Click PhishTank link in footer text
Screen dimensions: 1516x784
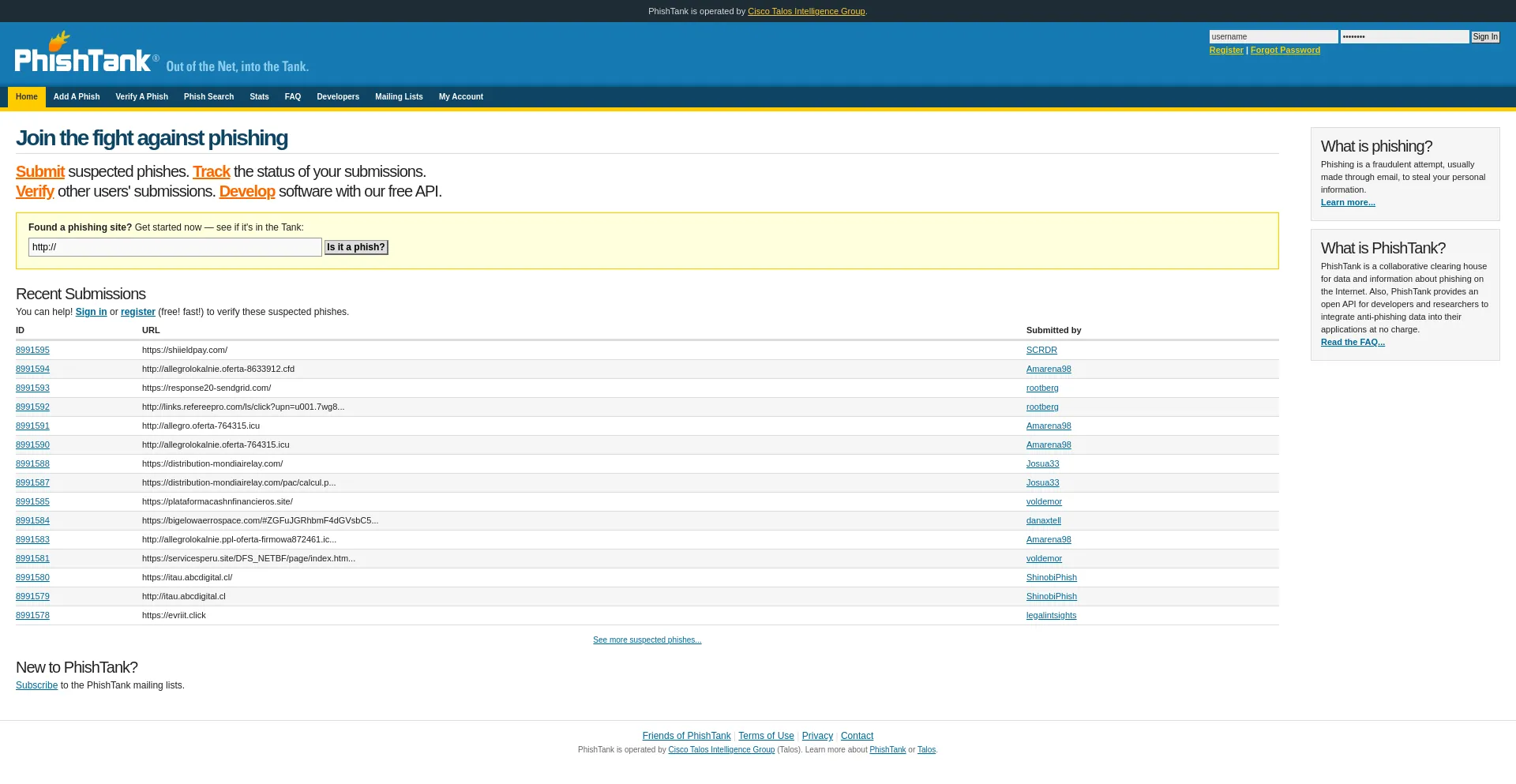[x=887, y=750]
